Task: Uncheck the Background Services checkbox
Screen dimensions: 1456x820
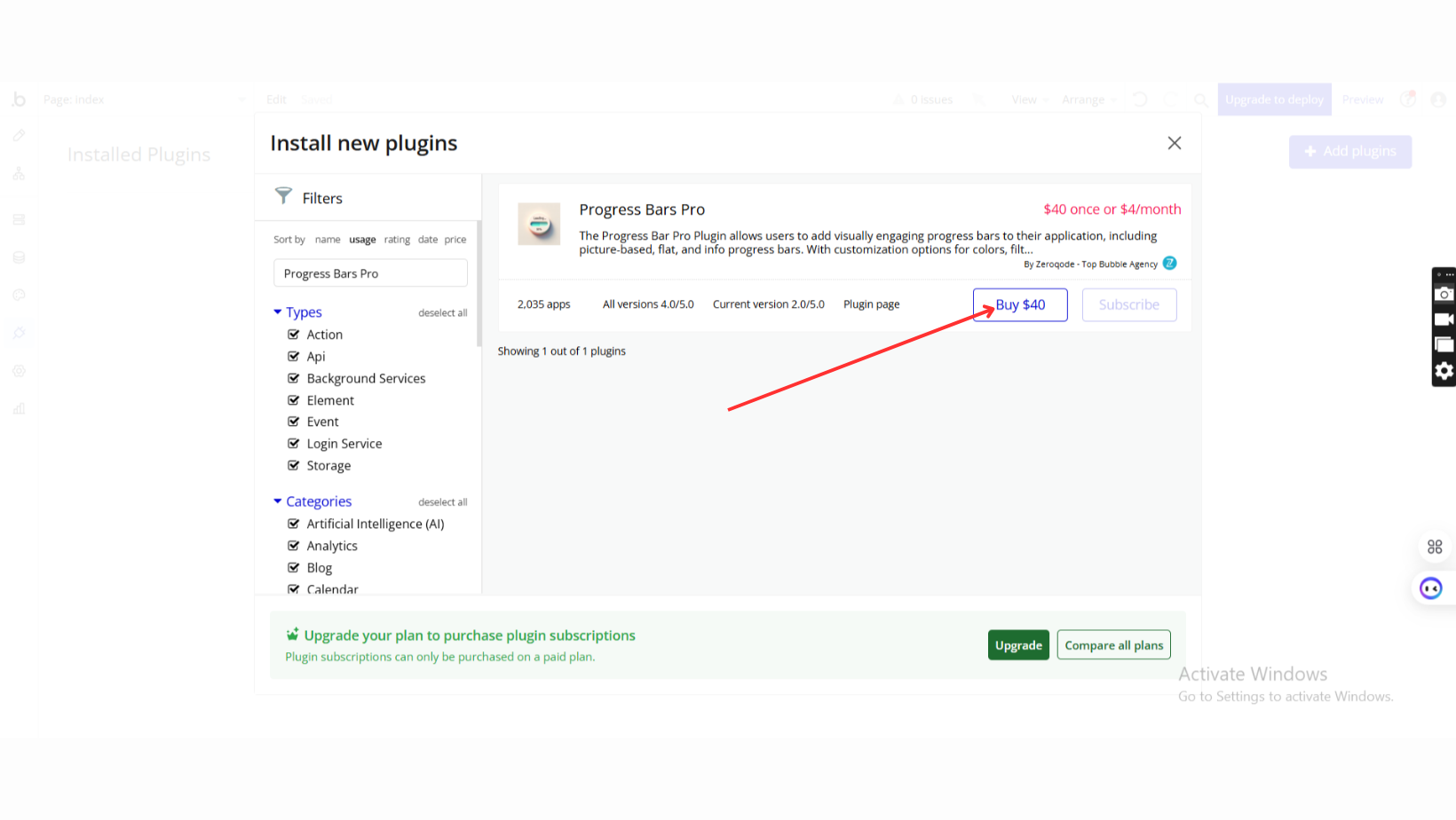Action: (x=294, y=378)
